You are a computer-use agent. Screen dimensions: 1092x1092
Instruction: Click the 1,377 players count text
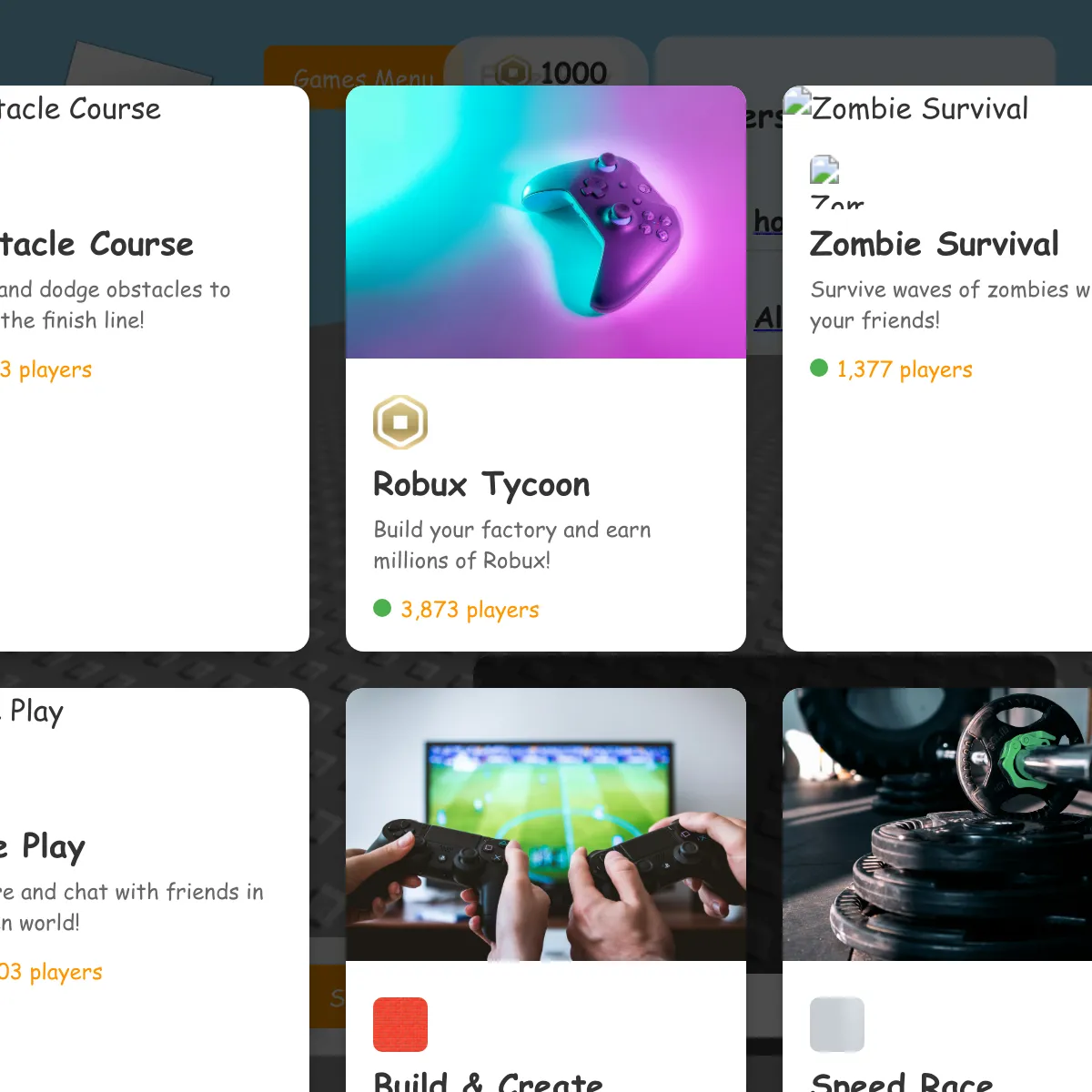point(905,369)
